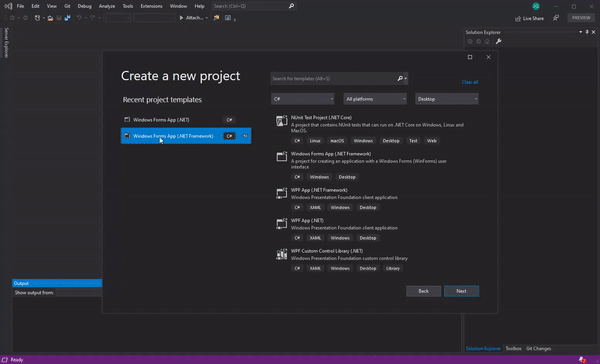This screenshot has width=600, height=364.
Task: Expand the template search options arrow
Action: point(406,79)
